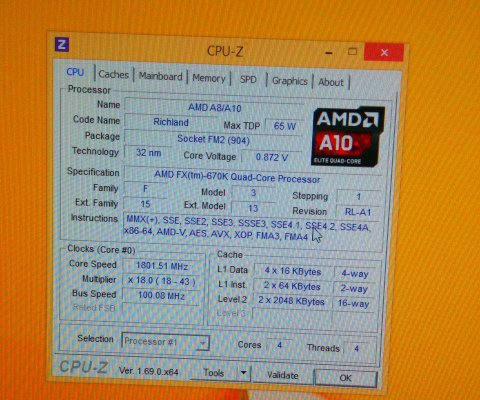Click the Max TDP value 65 W
The image size is (480, 400).
click(284, 126)
